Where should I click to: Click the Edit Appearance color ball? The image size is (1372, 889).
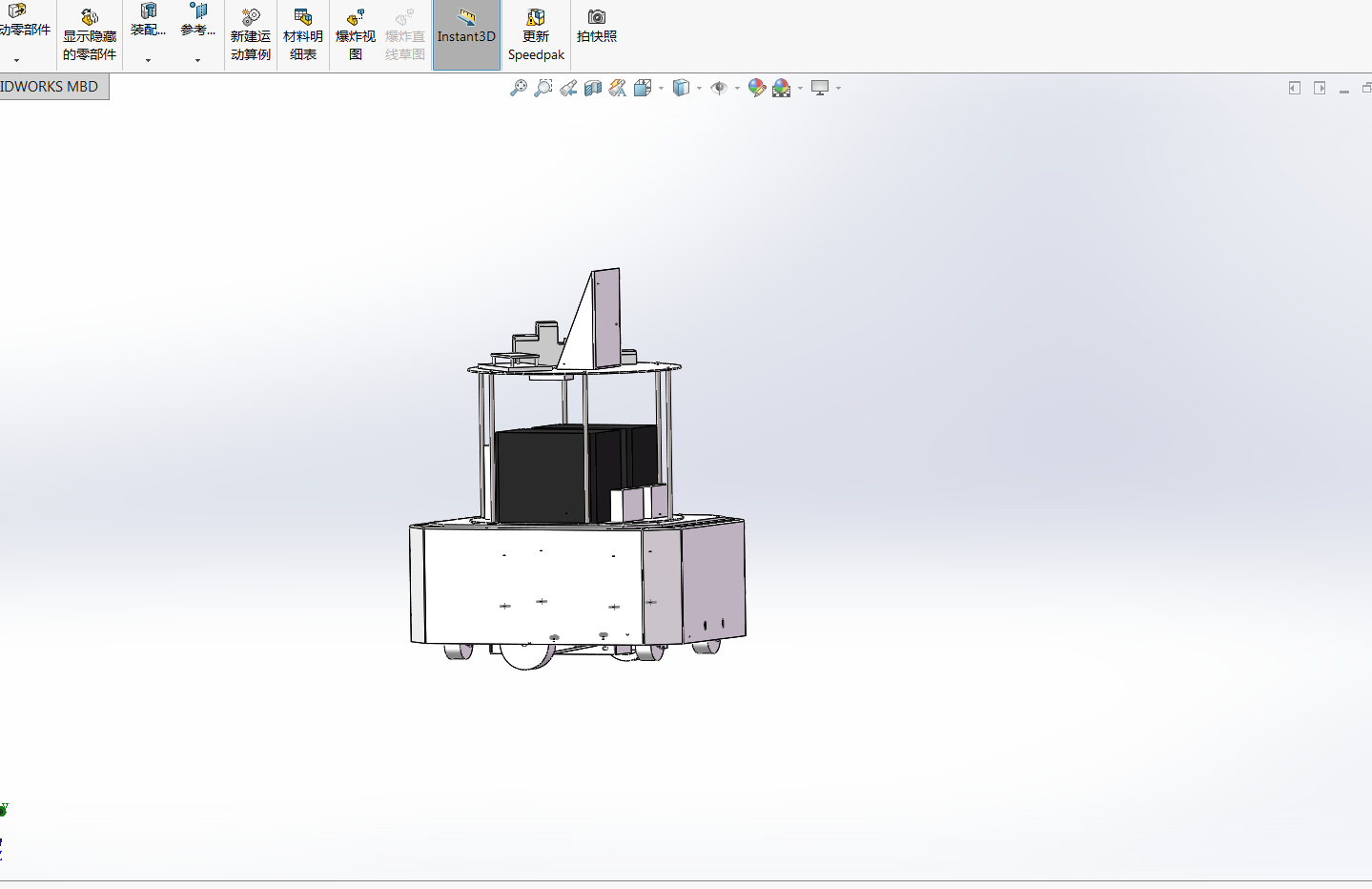coord(757,88)
